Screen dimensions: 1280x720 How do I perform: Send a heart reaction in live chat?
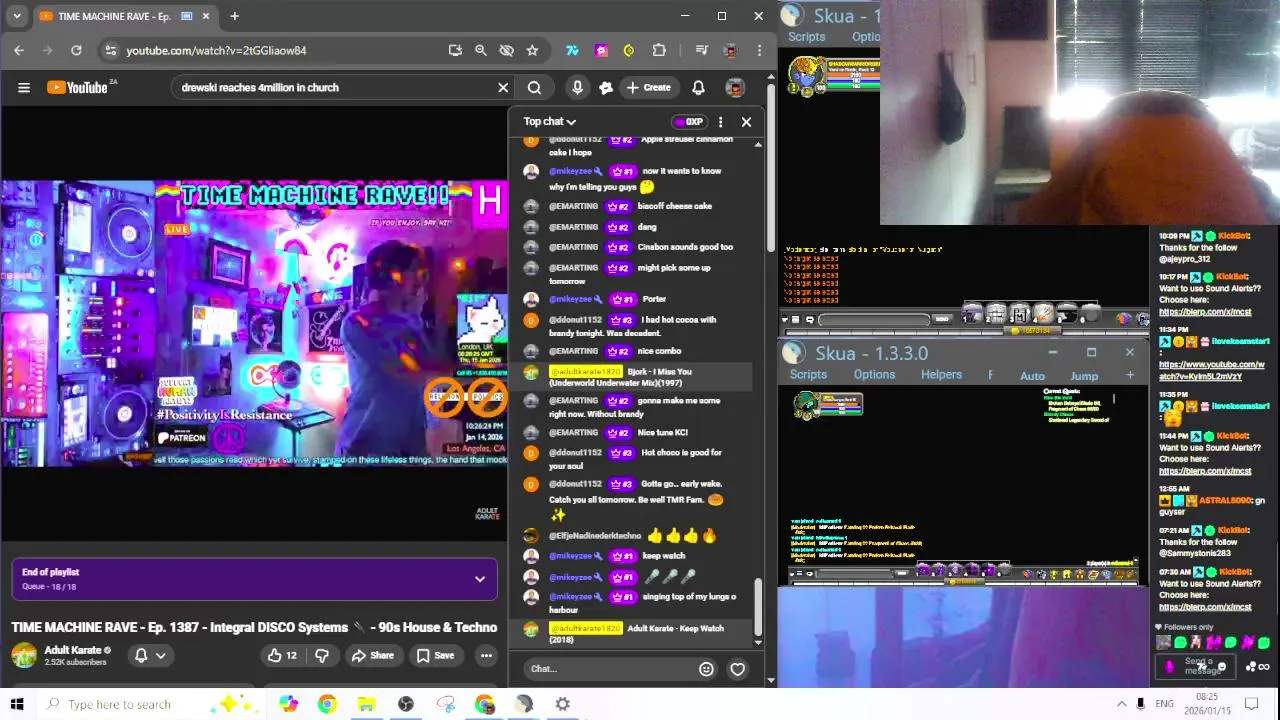[737, 669]
